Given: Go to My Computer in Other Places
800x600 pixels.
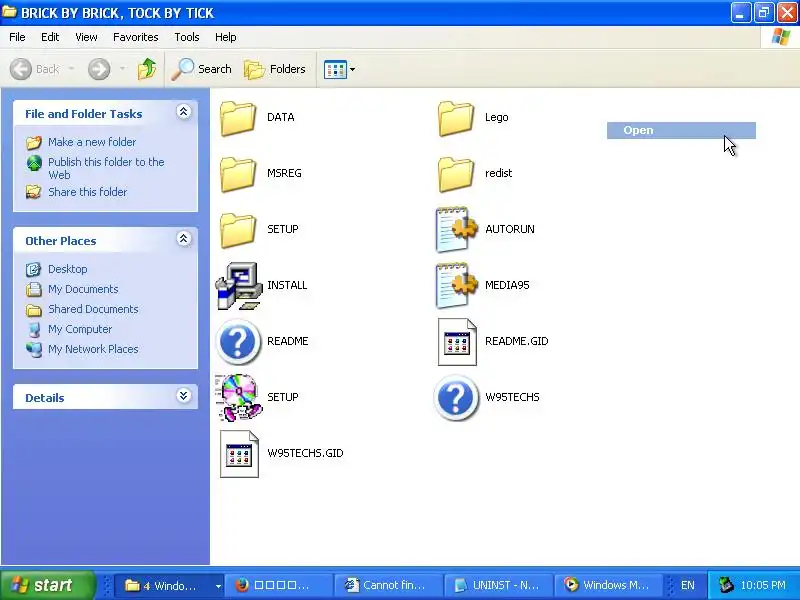Looking at the screenshot, I should click(x=80, y=329).
